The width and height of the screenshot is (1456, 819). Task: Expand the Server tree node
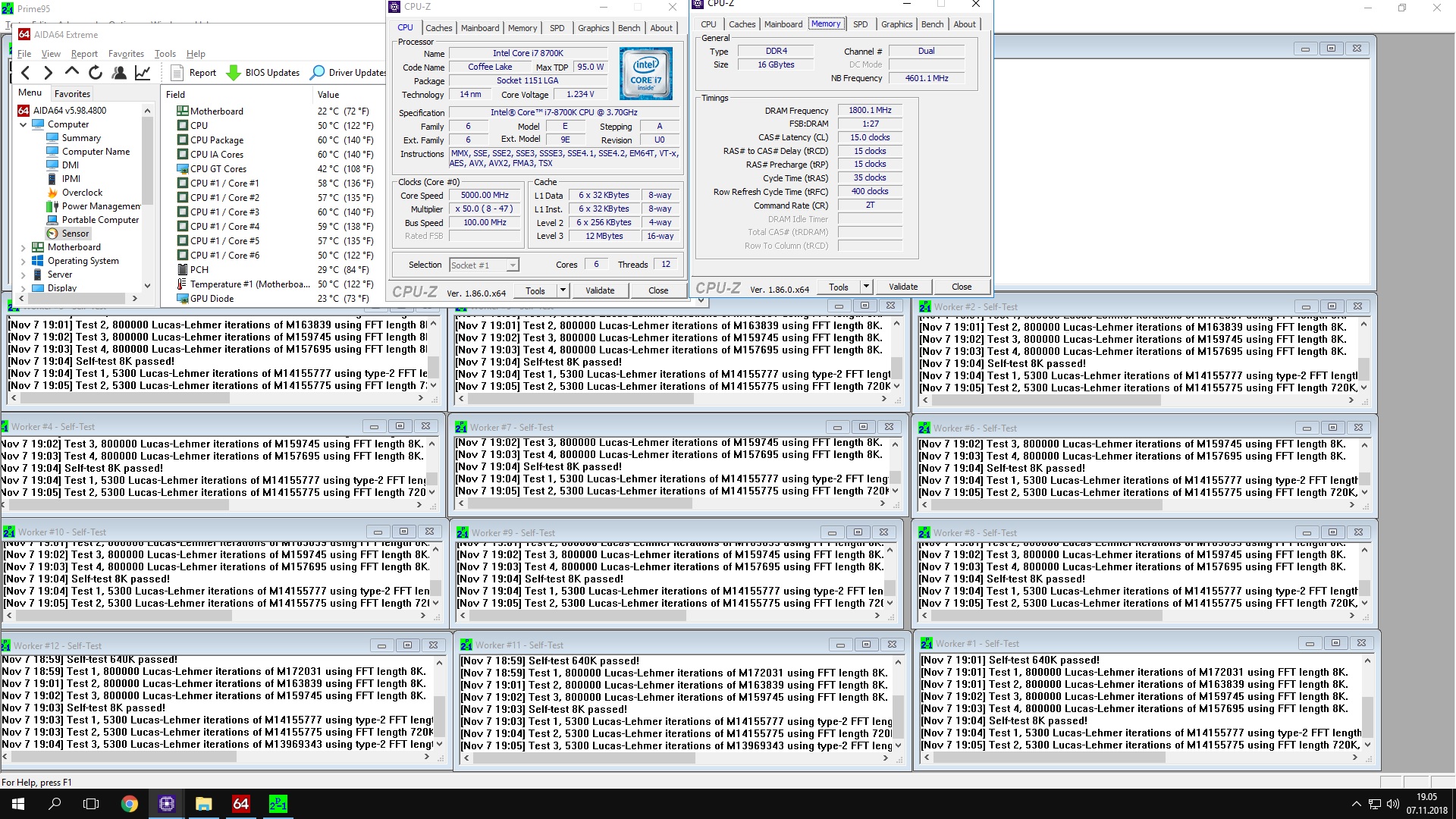pyautogui.click(x=24, y=275)
